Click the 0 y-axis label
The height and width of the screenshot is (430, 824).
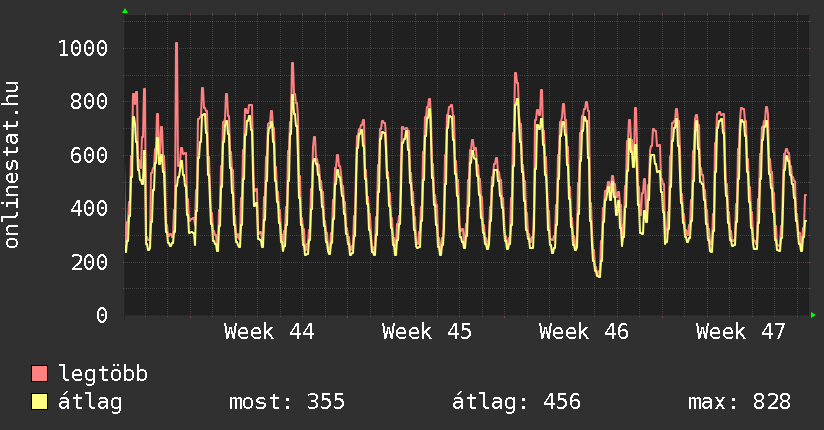pos(101,315)
